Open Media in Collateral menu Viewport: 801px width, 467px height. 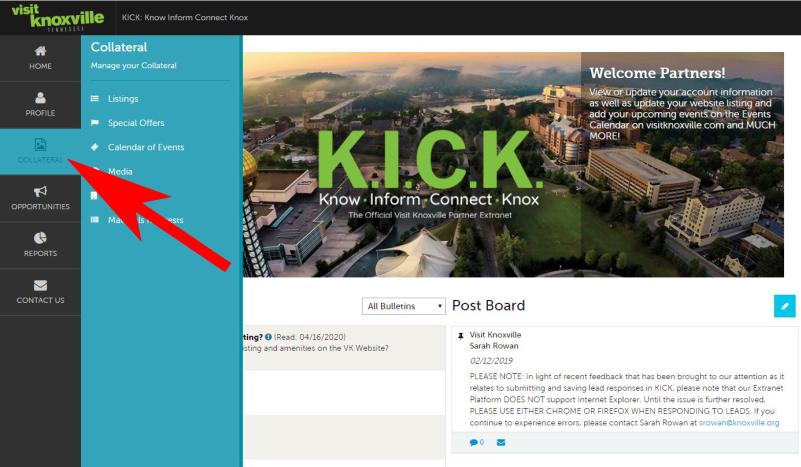[x=120, y=172]
